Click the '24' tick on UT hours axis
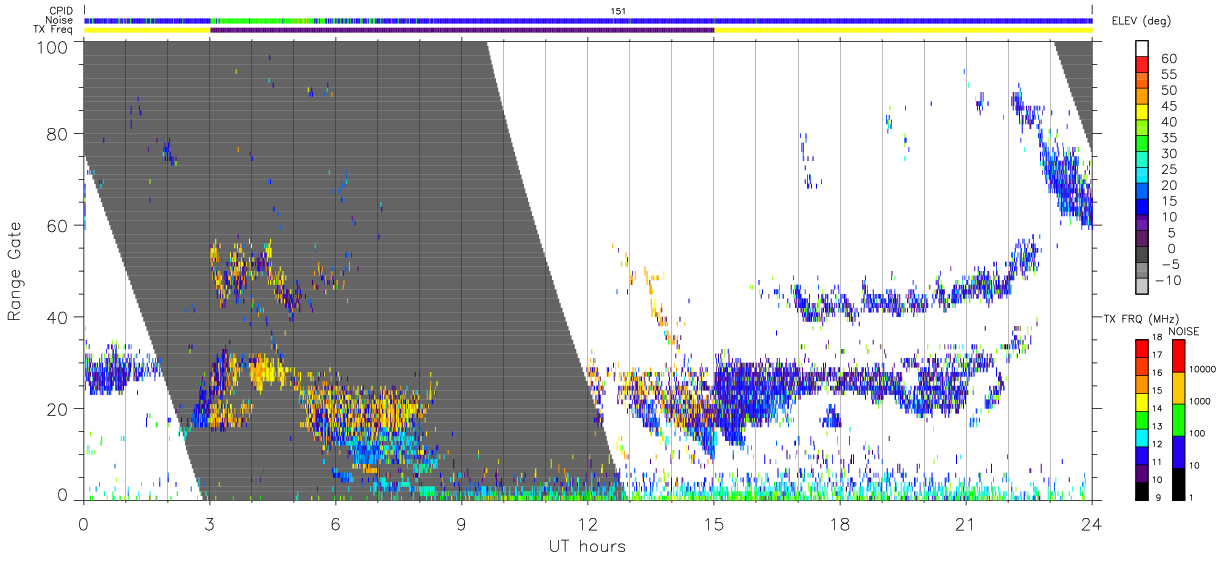Screen dimensions: 1228x567 1092,524
